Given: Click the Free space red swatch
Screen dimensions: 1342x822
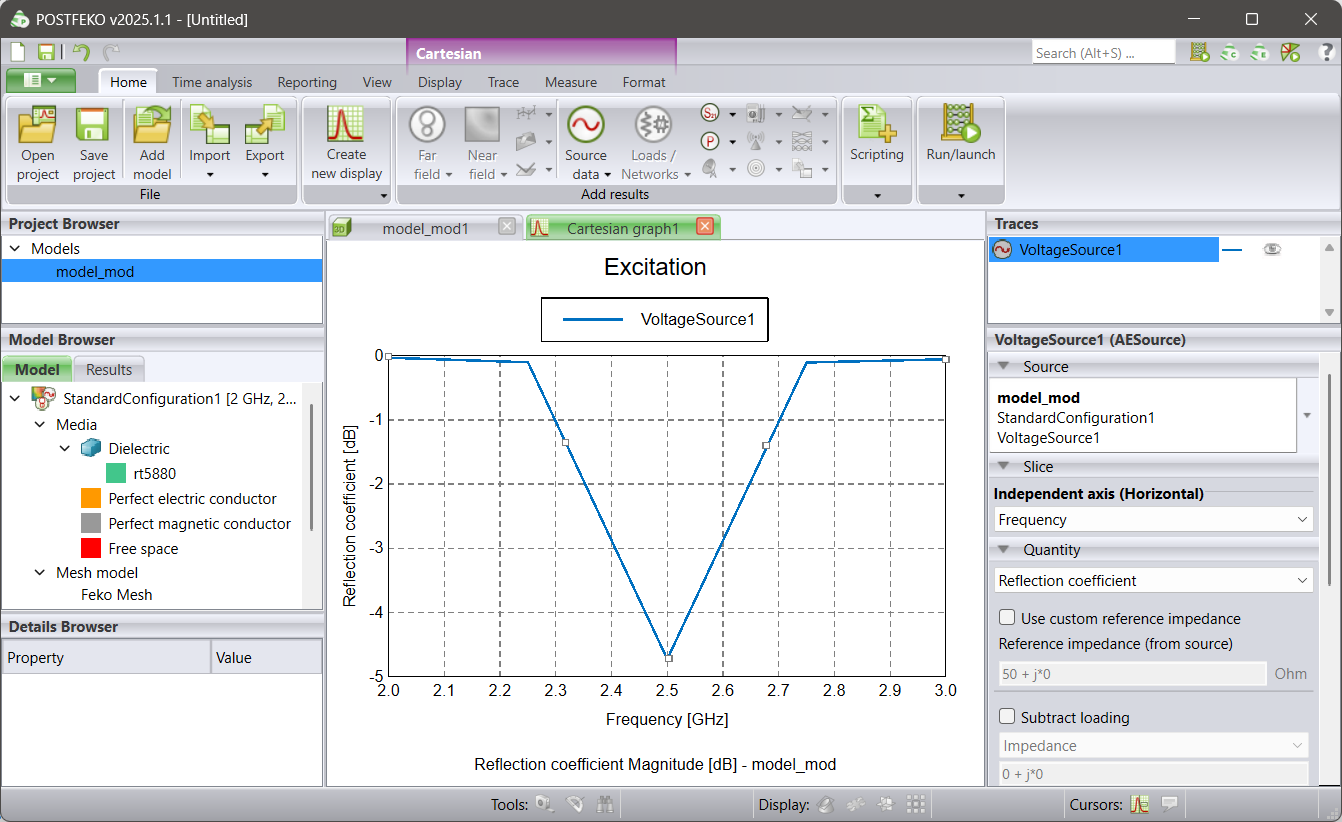Looking at the screenshot, I should click(91, 548).
